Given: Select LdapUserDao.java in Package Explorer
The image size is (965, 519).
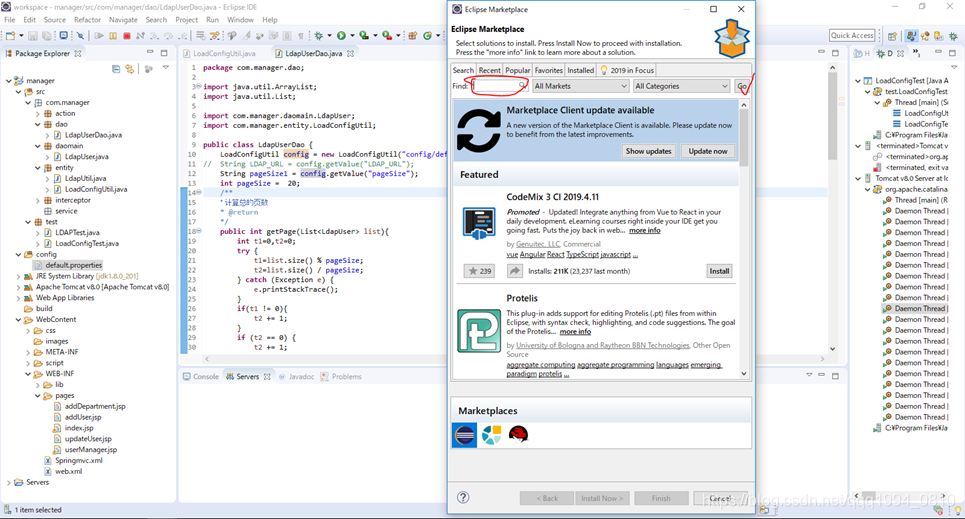Looking at the screenshot, I should [x=93, y=135].
